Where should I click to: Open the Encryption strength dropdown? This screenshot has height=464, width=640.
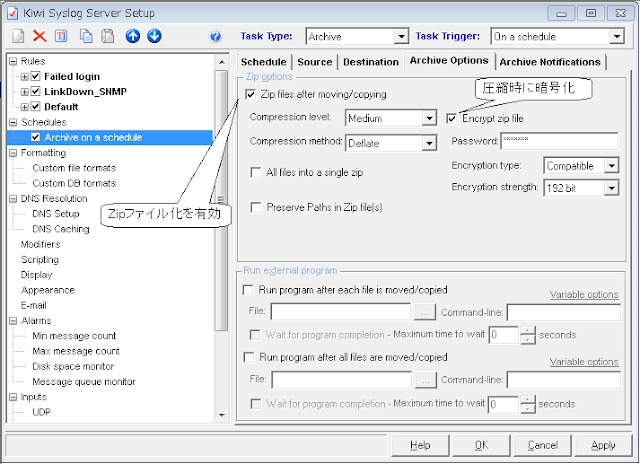coord(611,189)
